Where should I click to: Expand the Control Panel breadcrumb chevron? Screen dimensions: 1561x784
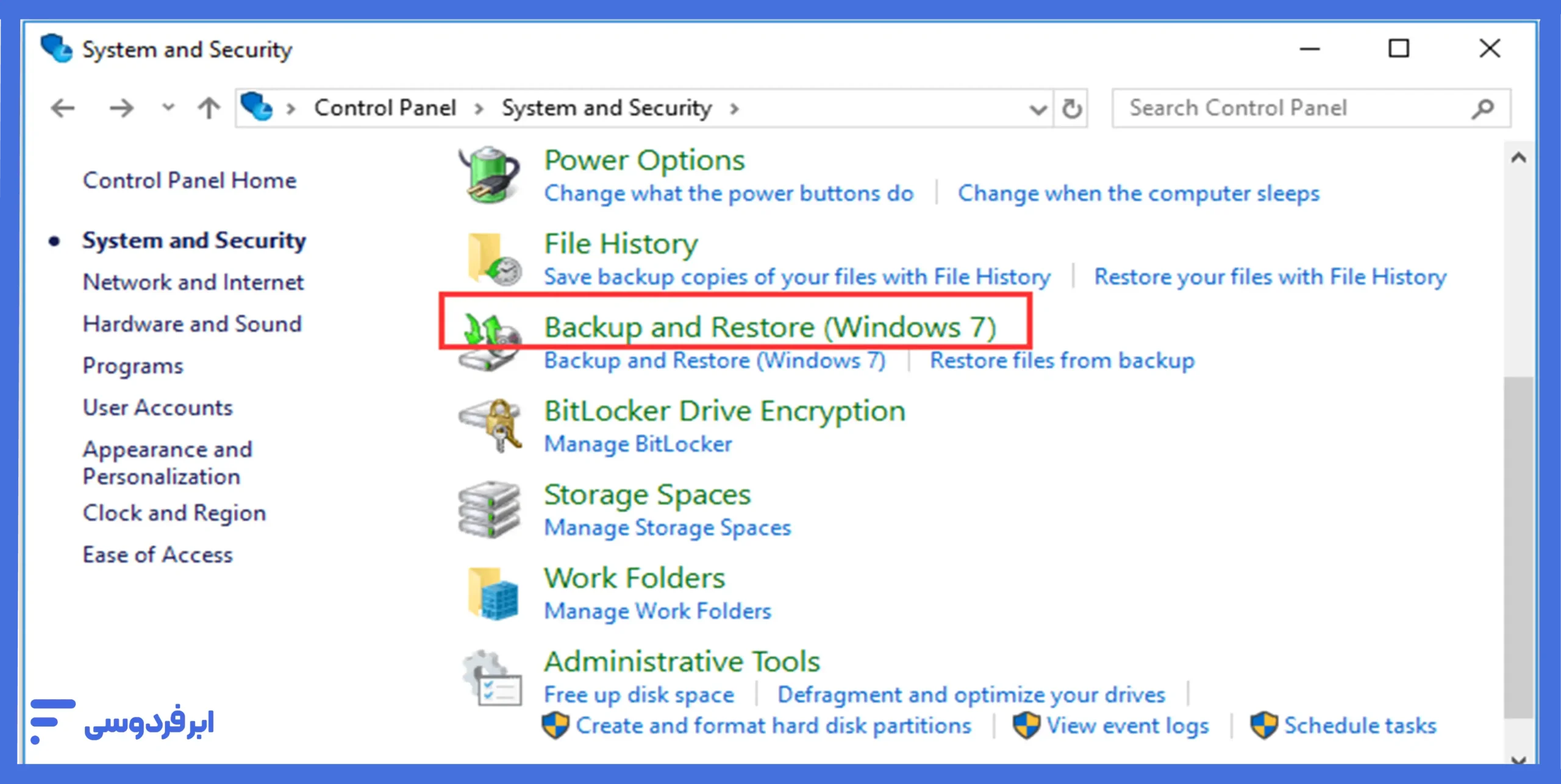479,108
